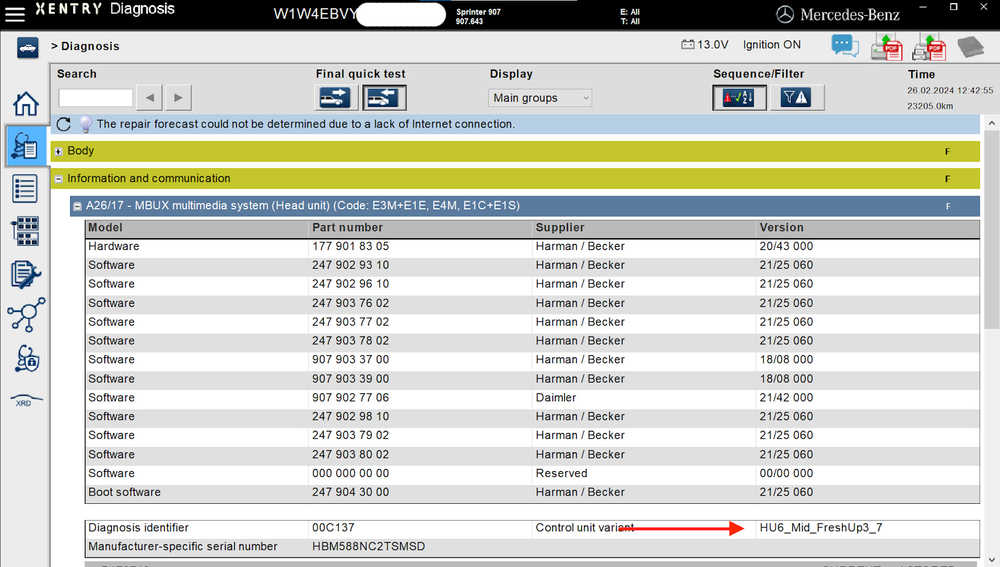Click the Version column header

[x=781, y=228]
